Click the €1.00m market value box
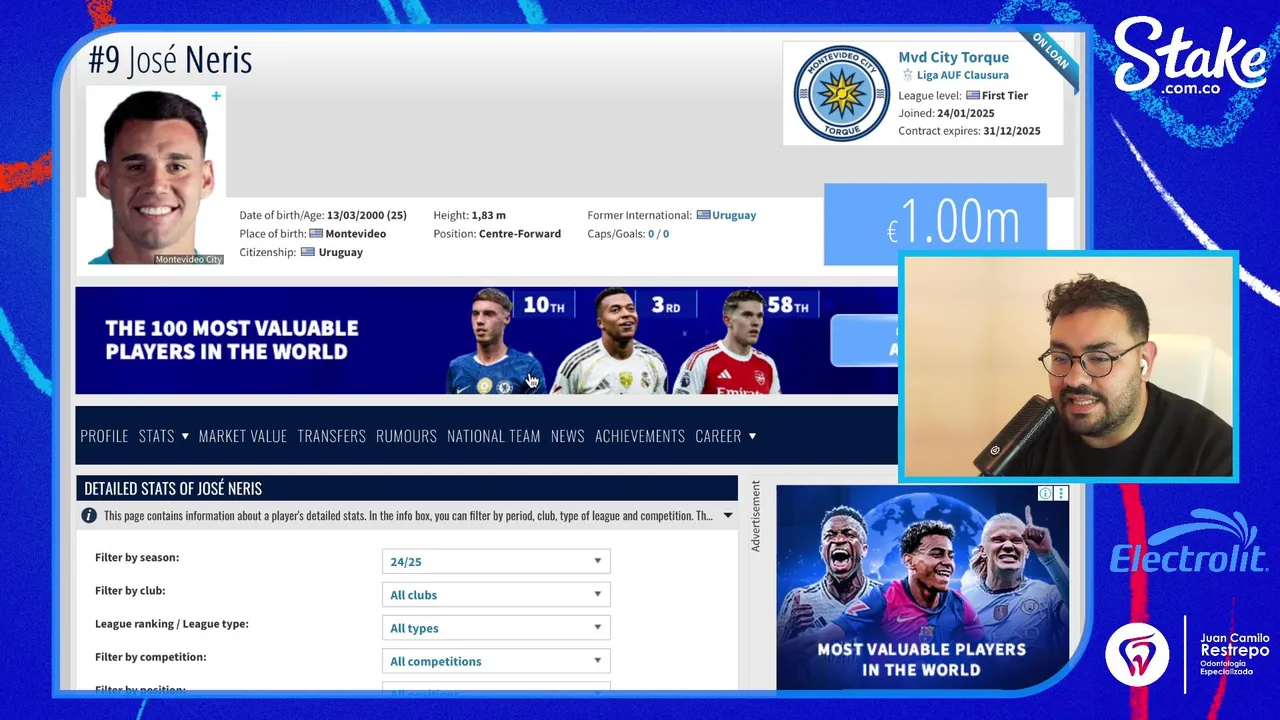Viewport: 1280px width, 720px height. pyautogui.click(x=935, y=224)
